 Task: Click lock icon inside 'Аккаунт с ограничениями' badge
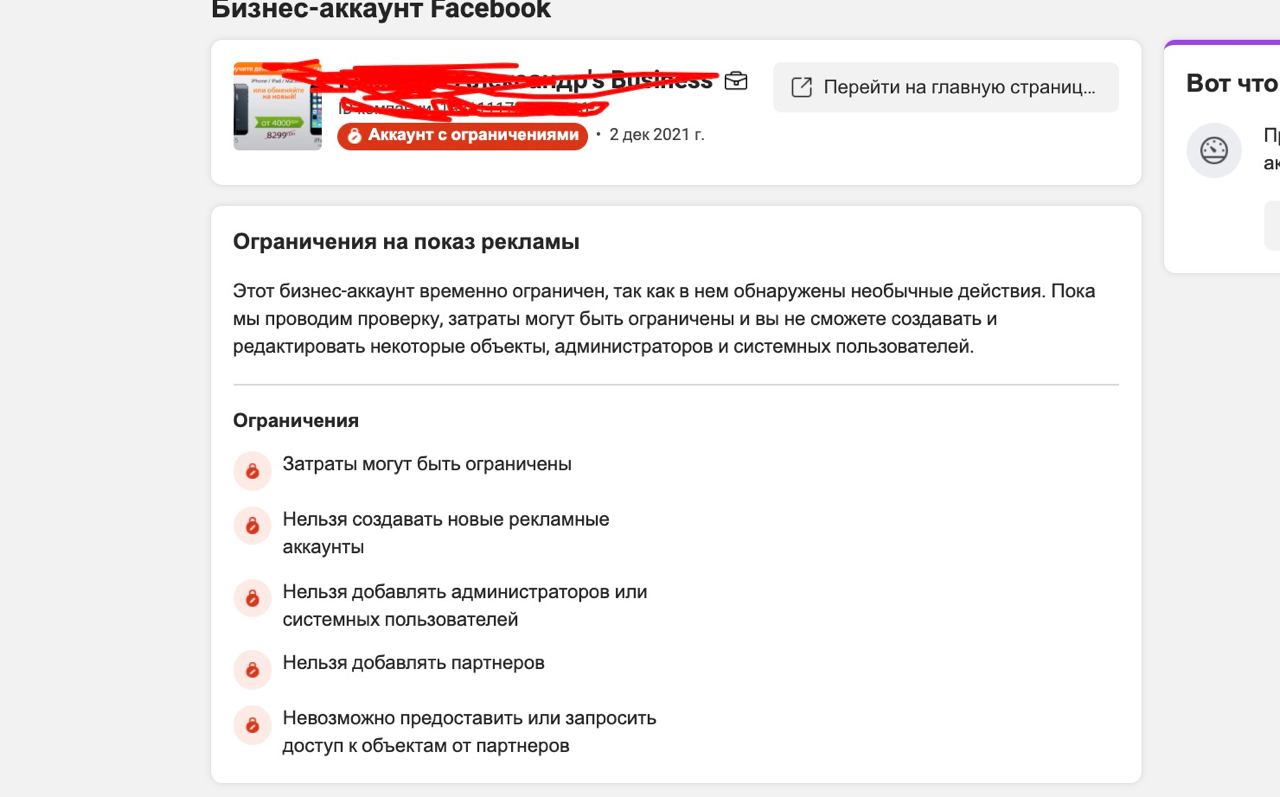coord(354,136)
